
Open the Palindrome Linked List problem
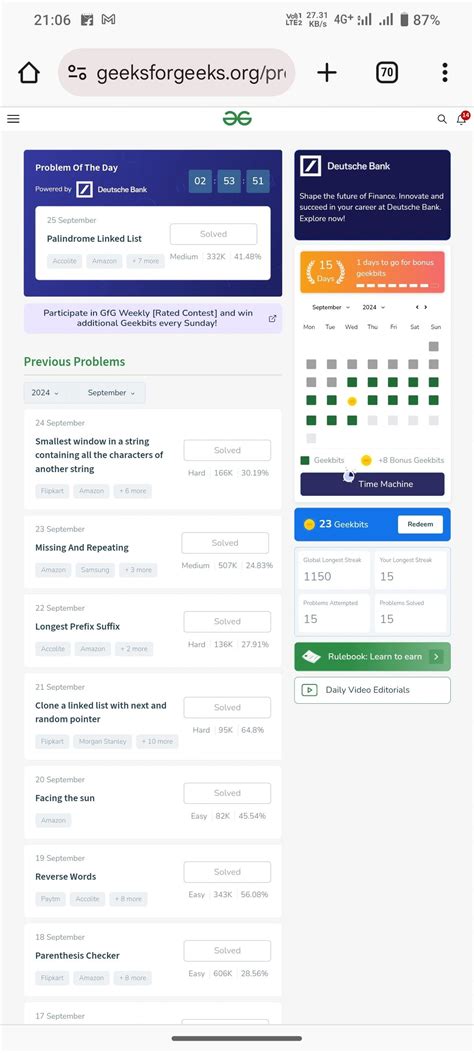(x=94, y=238)
